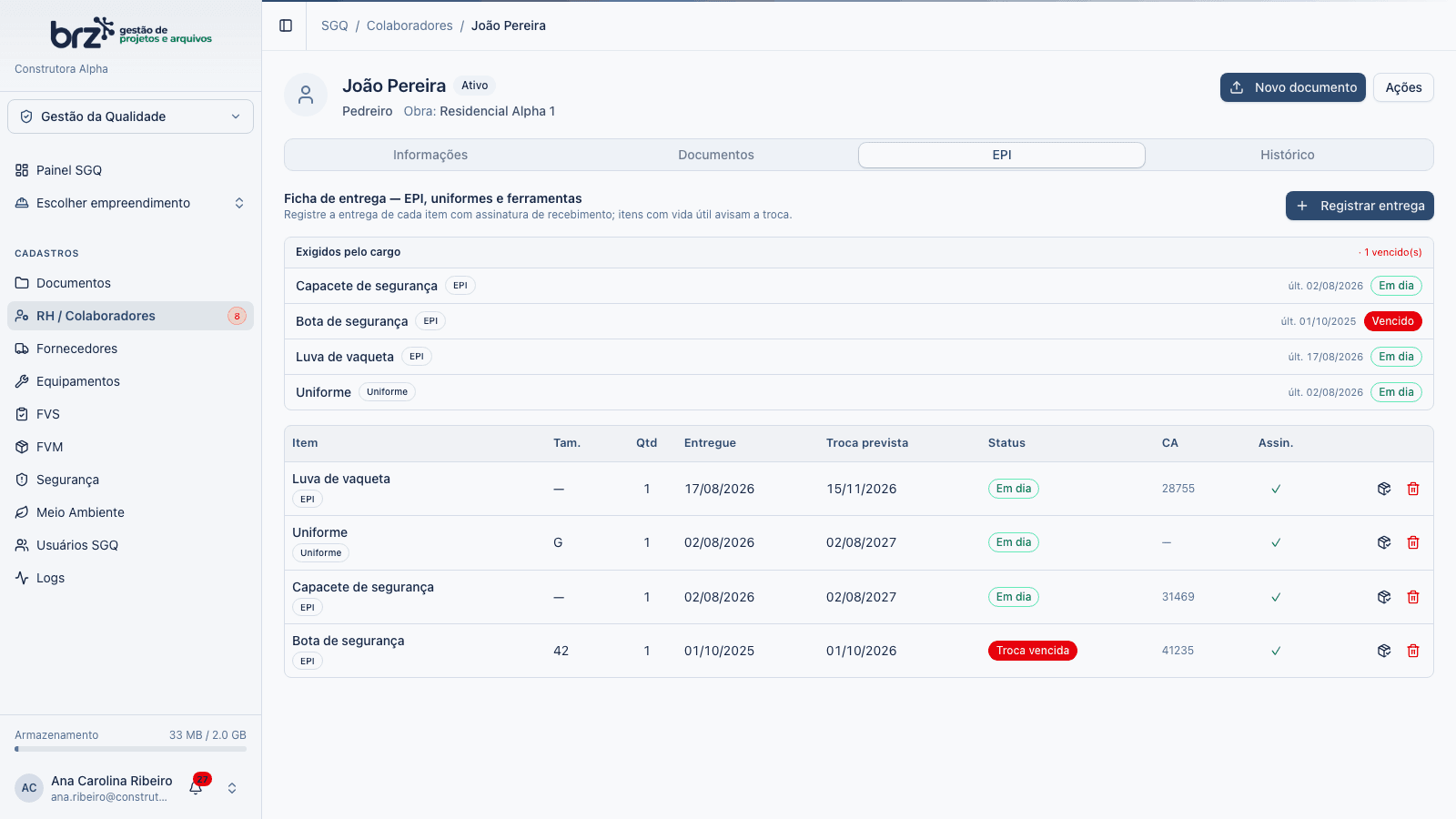
Task: Open the Ações dropdown
Action: [x=1403, y=87]
